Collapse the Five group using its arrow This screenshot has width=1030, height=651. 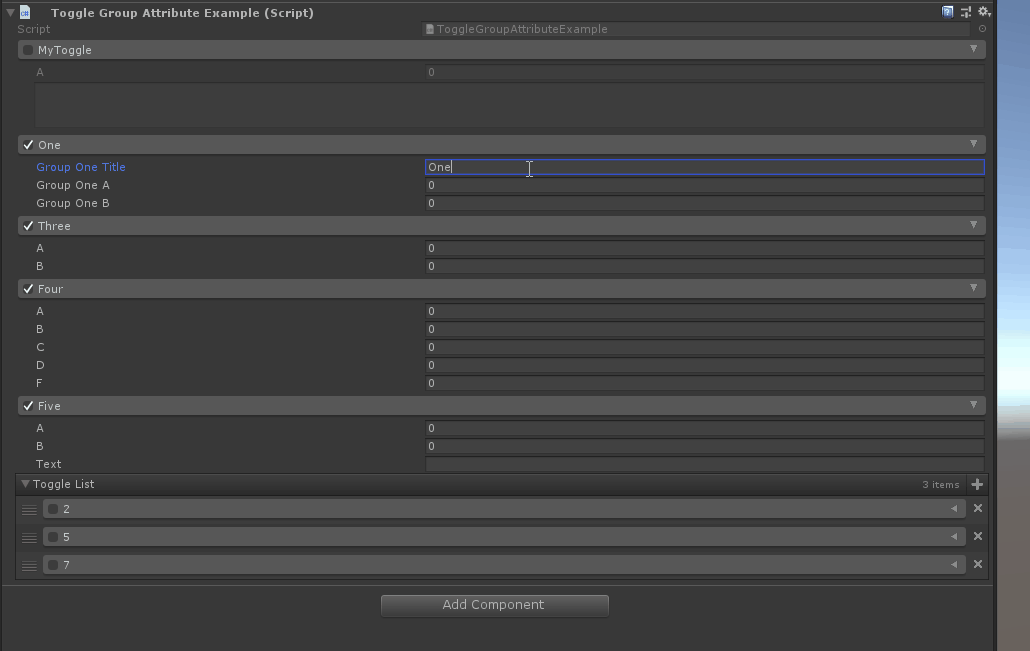tap(973, 405)
